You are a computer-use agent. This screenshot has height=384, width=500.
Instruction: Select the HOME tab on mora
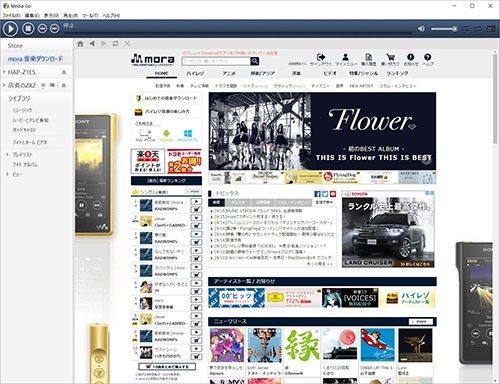pyautogui.click(x=162, y=73)
